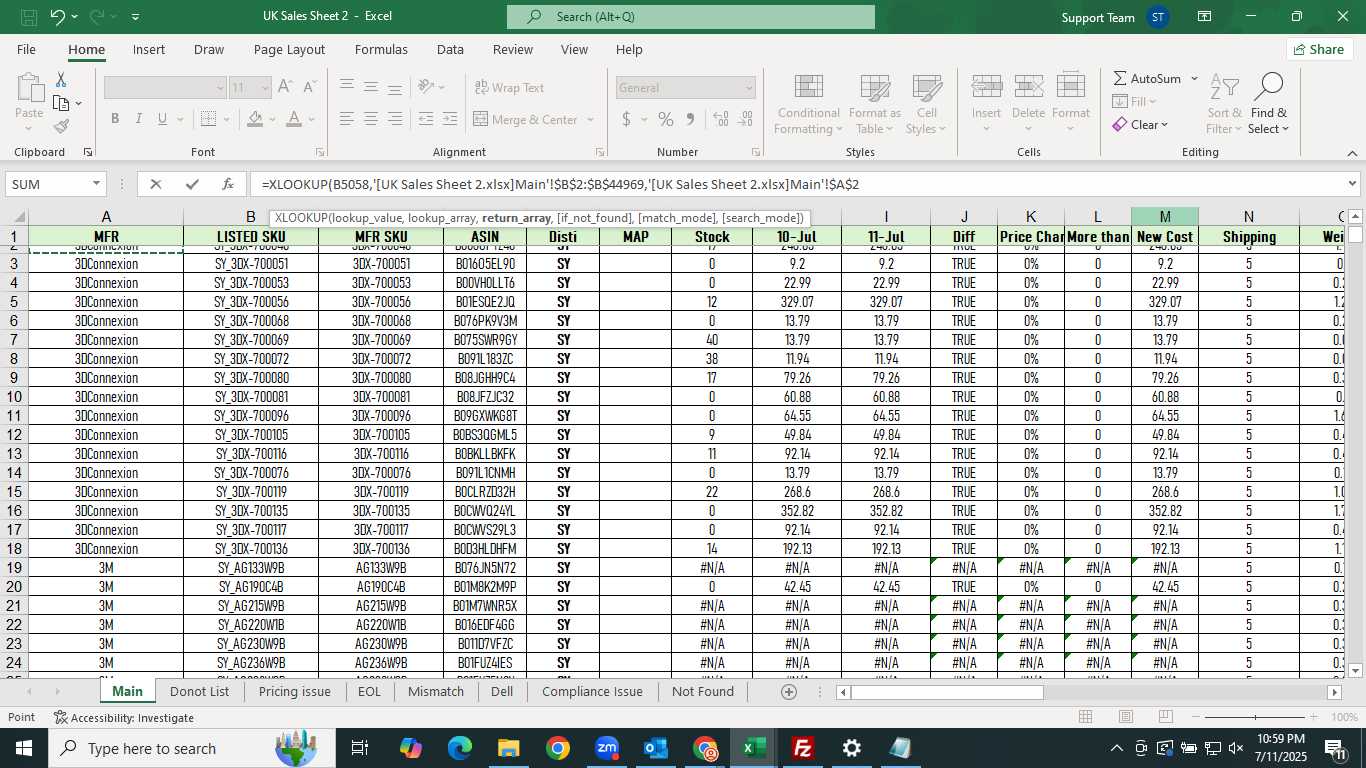Toggle Wrap Text
This screenshot has height=768, width=1366.
pos(510,87)
